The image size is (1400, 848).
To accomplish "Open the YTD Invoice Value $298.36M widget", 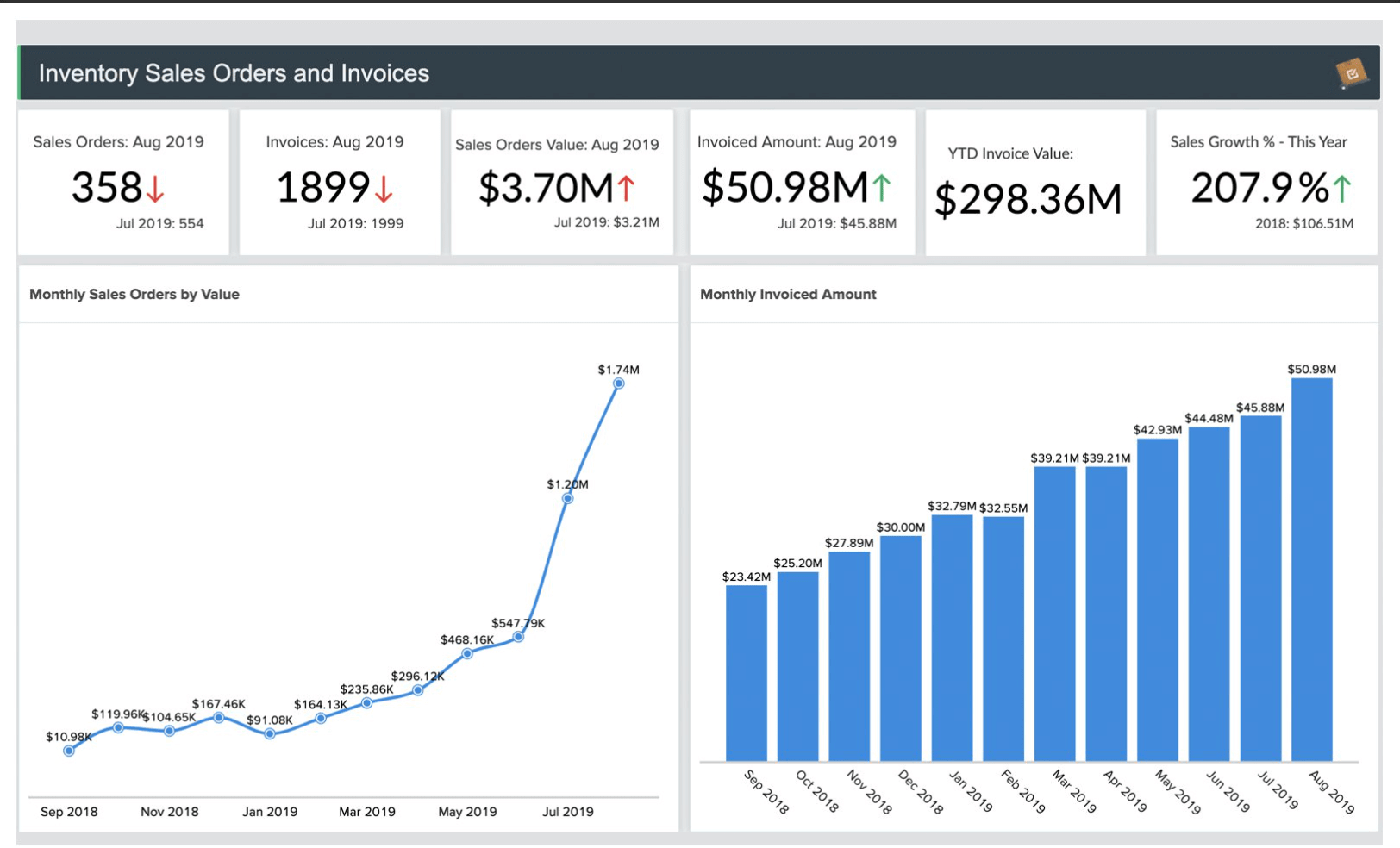I will (x=1028, y=199).
